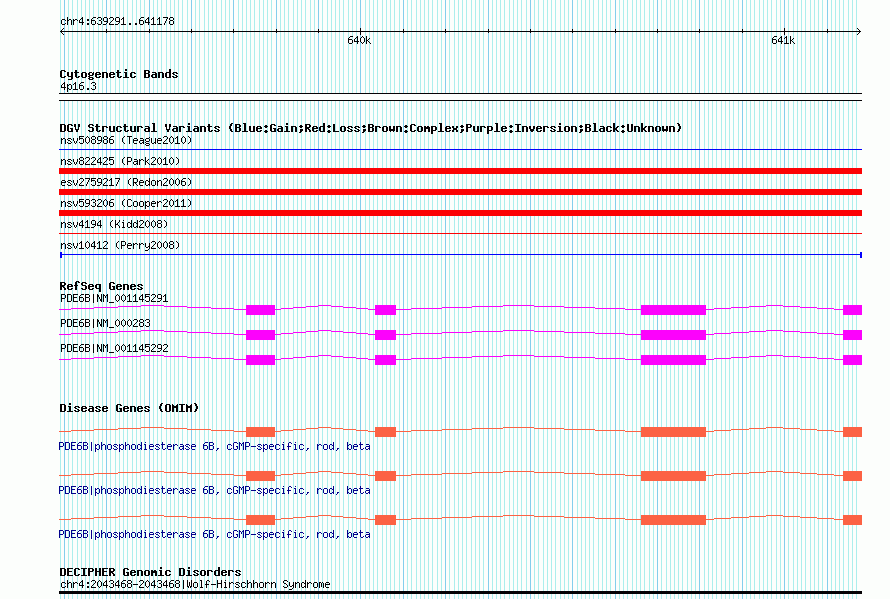Click the nsv593206 (Cooper2011) label
This screenshot has width=890, height=599.
(126, 203)
